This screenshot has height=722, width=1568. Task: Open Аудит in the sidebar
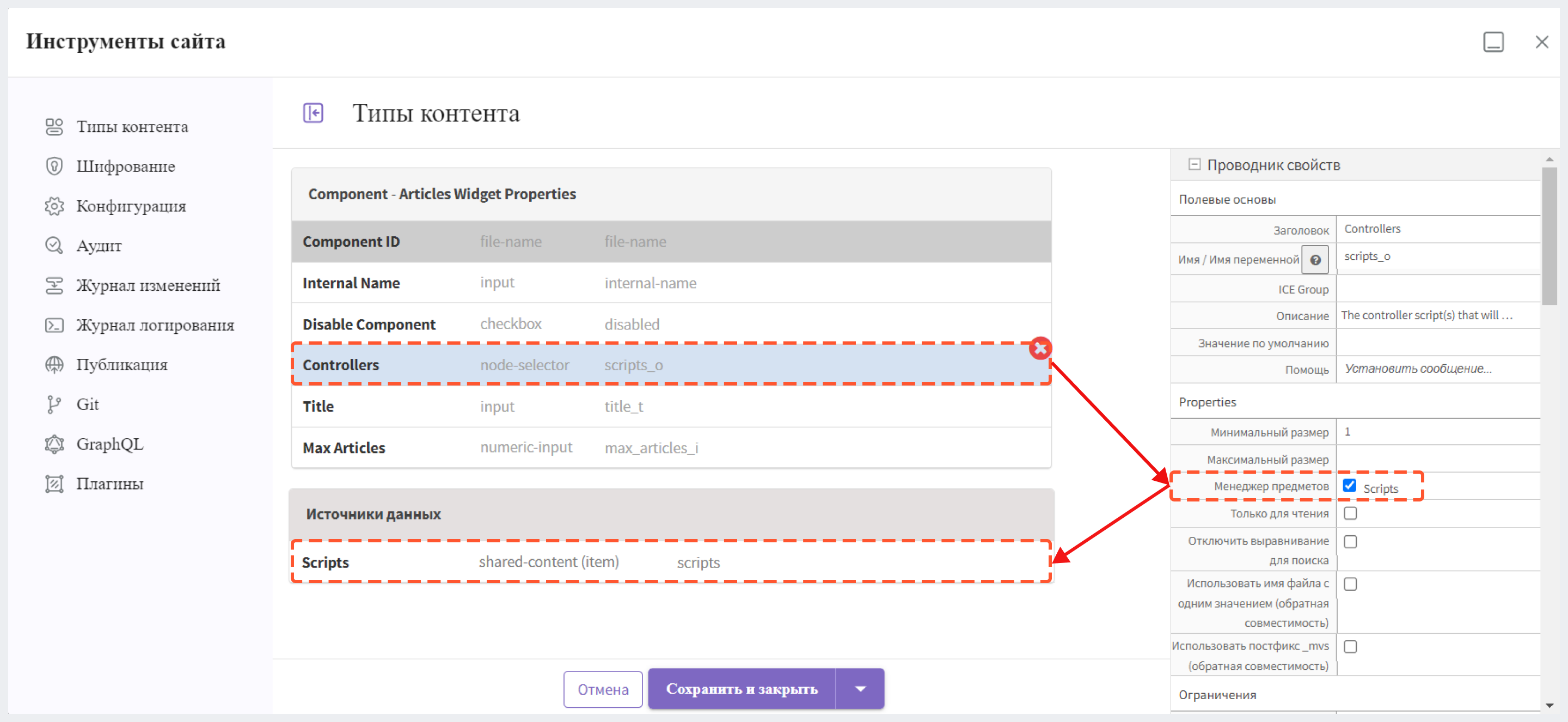coord(99,246)
